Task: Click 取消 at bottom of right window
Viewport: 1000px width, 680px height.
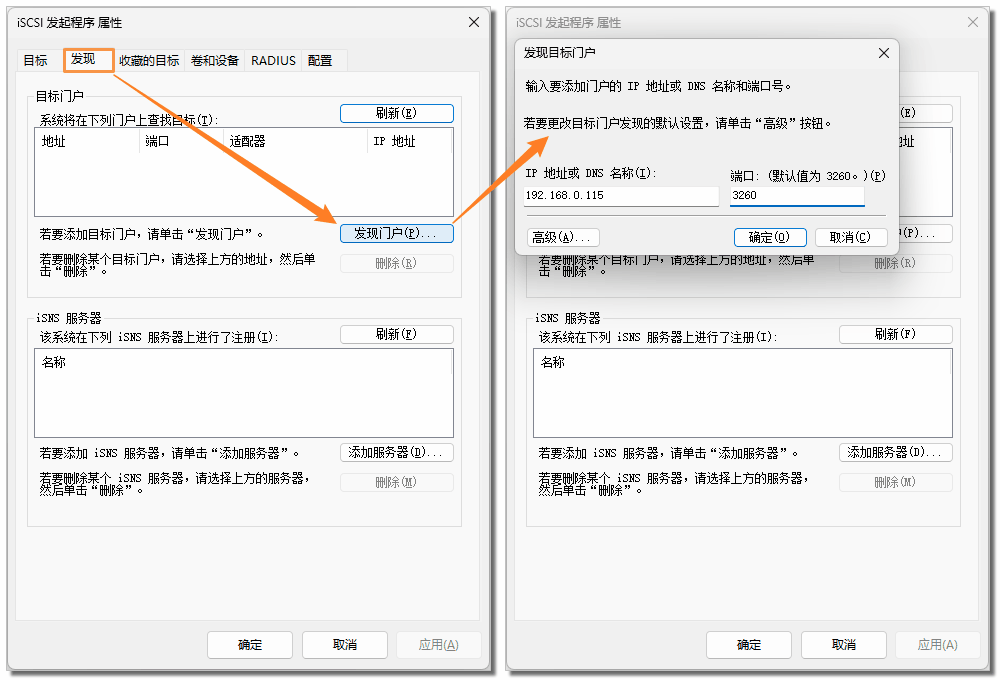Action: [844, 645]
